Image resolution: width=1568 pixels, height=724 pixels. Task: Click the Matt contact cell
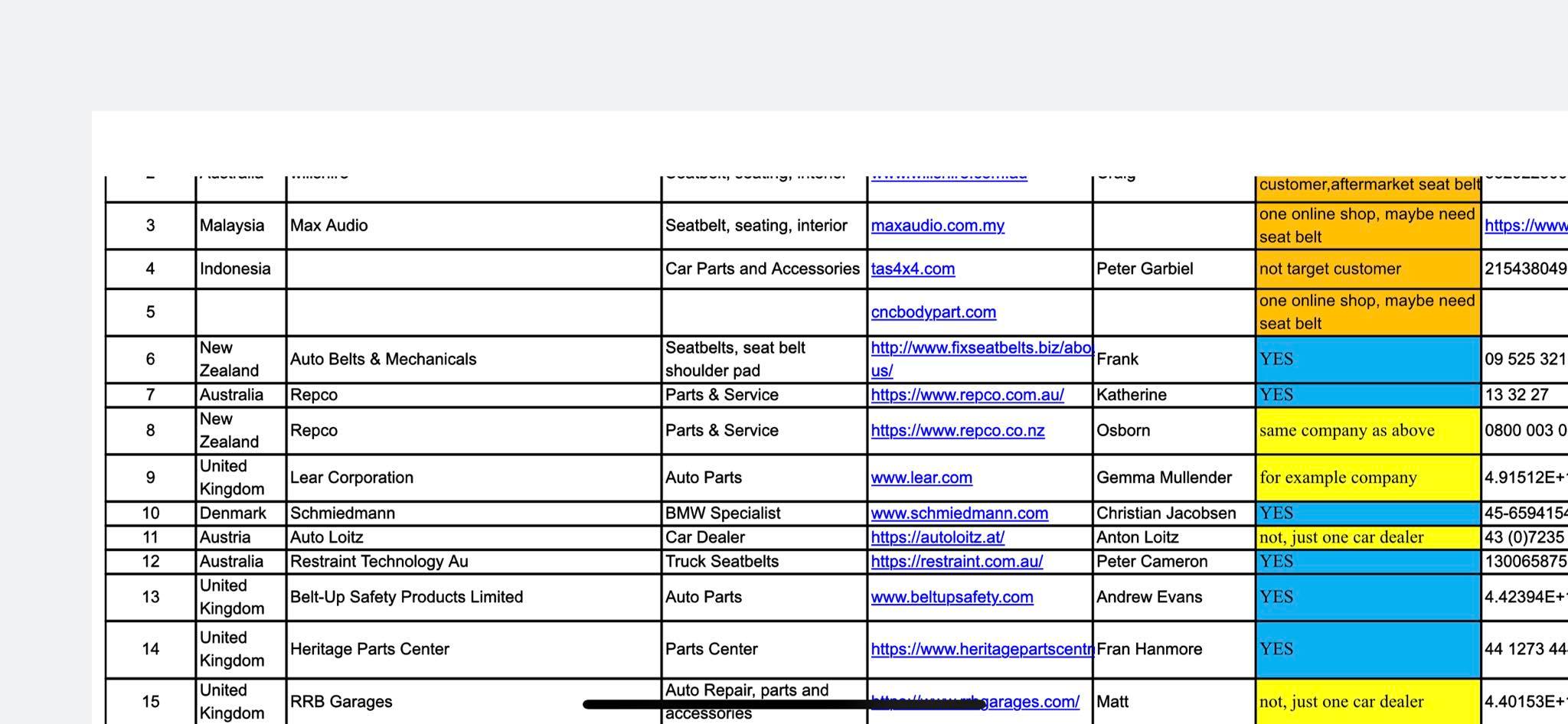coord(1174,702)
